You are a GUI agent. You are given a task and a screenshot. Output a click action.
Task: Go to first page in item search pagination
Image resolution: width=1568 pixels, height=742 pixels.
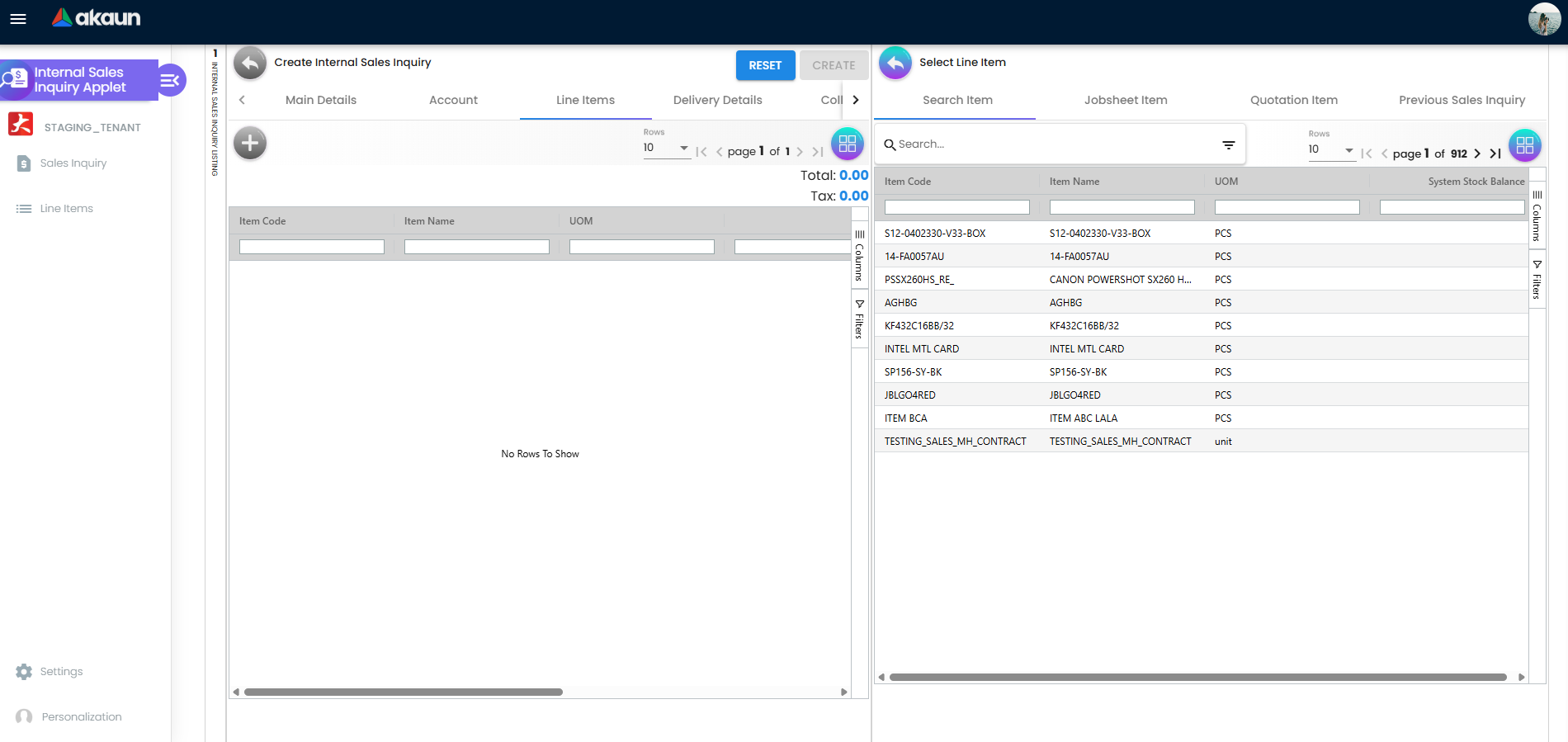point(1367,154)
